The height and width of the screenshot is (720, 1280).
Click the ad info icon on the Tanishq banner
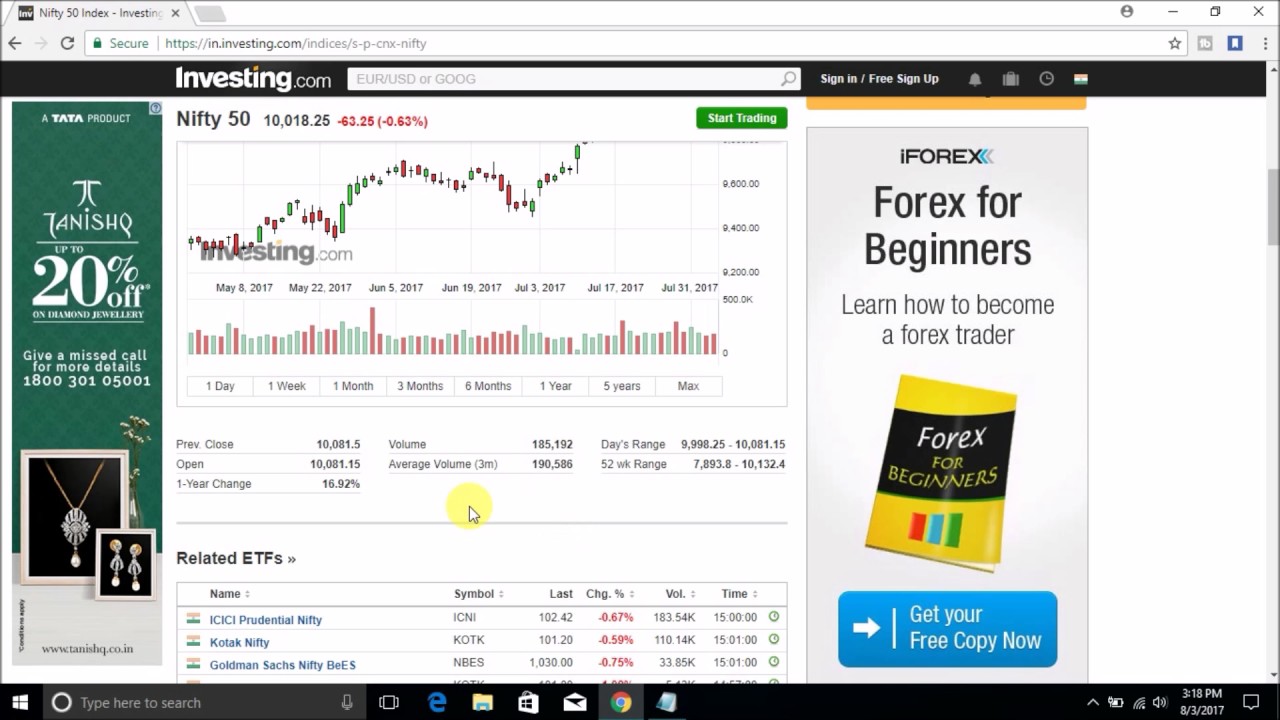155,108
